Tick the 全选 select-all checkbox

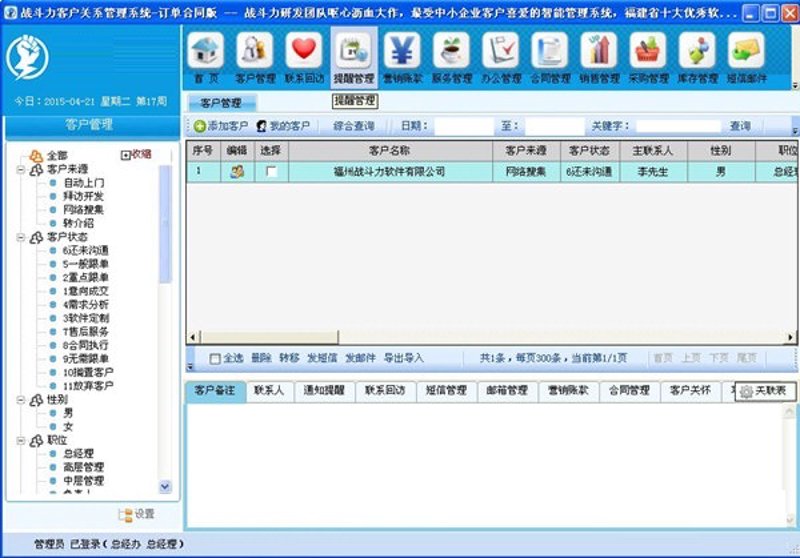(215, 359)
